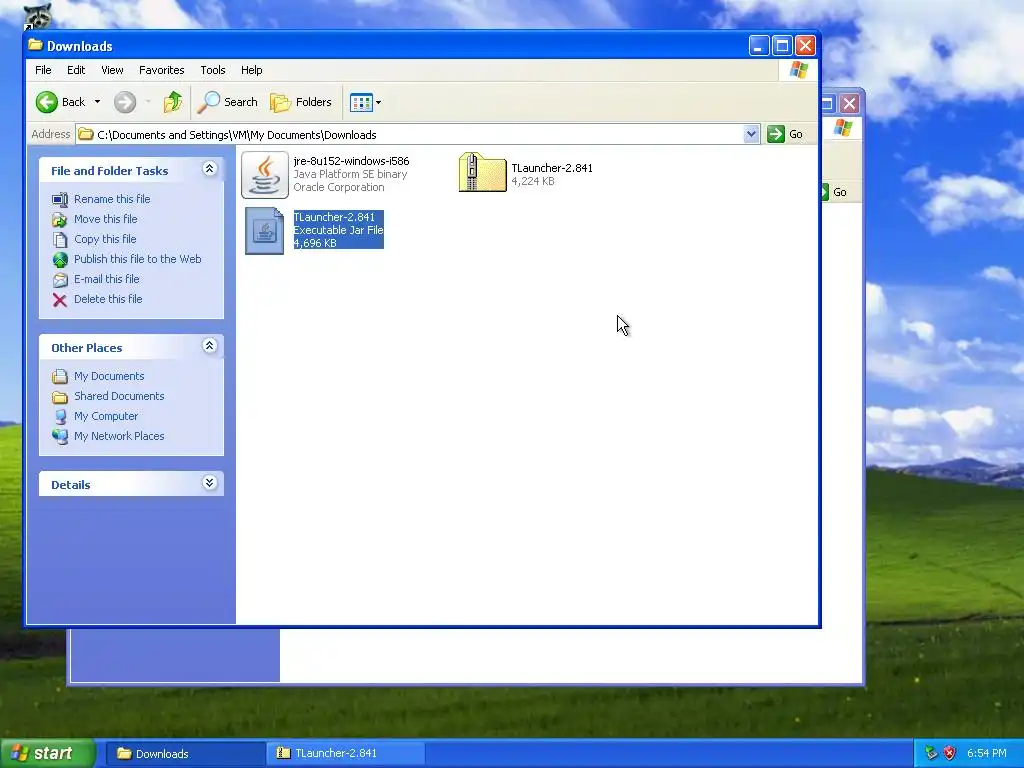The width and height of the screenshot is (1024, 768).
Task: Click the My Network Places icon
Action: coord(60,436)
